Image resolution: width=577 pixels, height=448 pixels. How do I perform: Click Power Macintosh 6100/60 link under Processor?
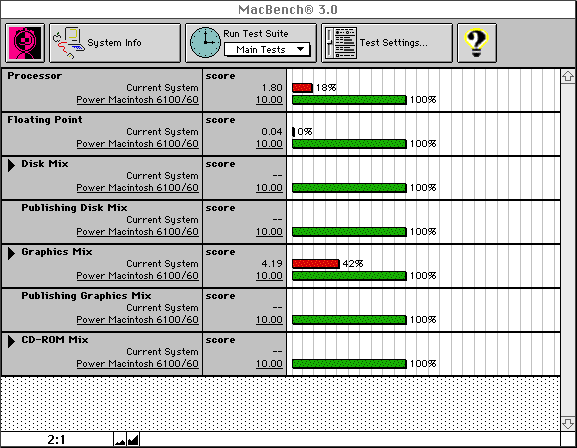pos(137,100)
